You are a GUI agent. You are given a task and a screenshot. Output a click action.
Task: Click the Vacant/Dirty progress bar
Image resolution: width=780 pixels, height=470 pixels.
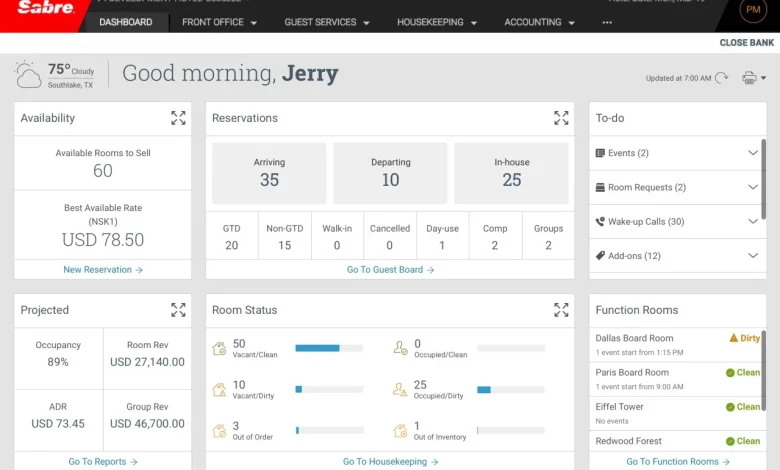click(x=329, y=389)
